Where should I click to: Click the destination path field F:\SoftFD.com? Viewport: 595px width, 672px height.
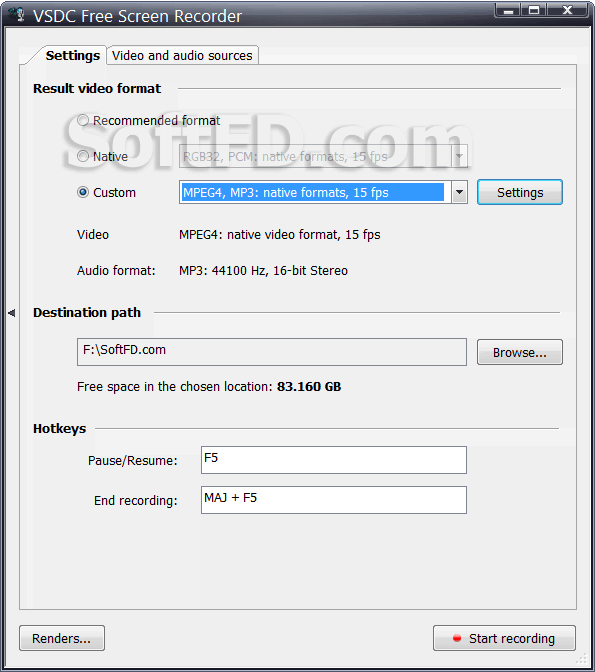click(272, 352)
